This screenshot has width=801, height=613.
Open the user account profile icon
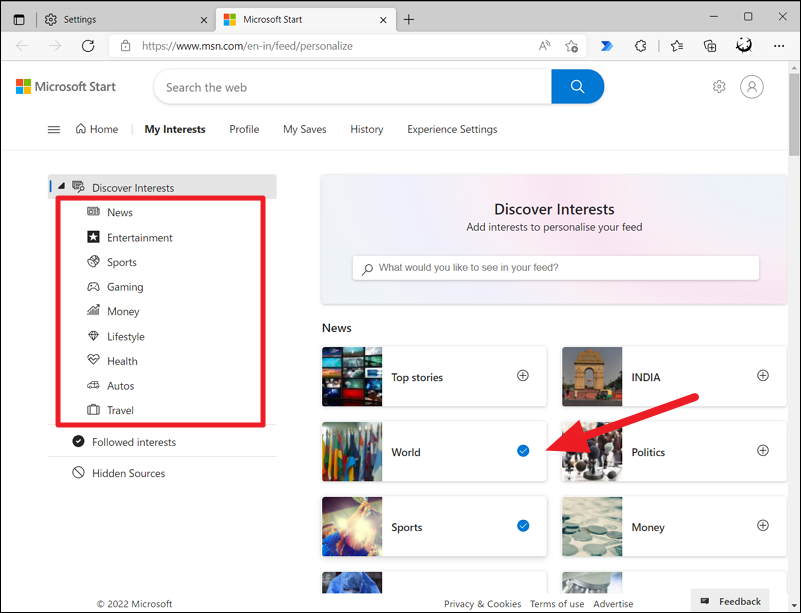pos(752,87)
